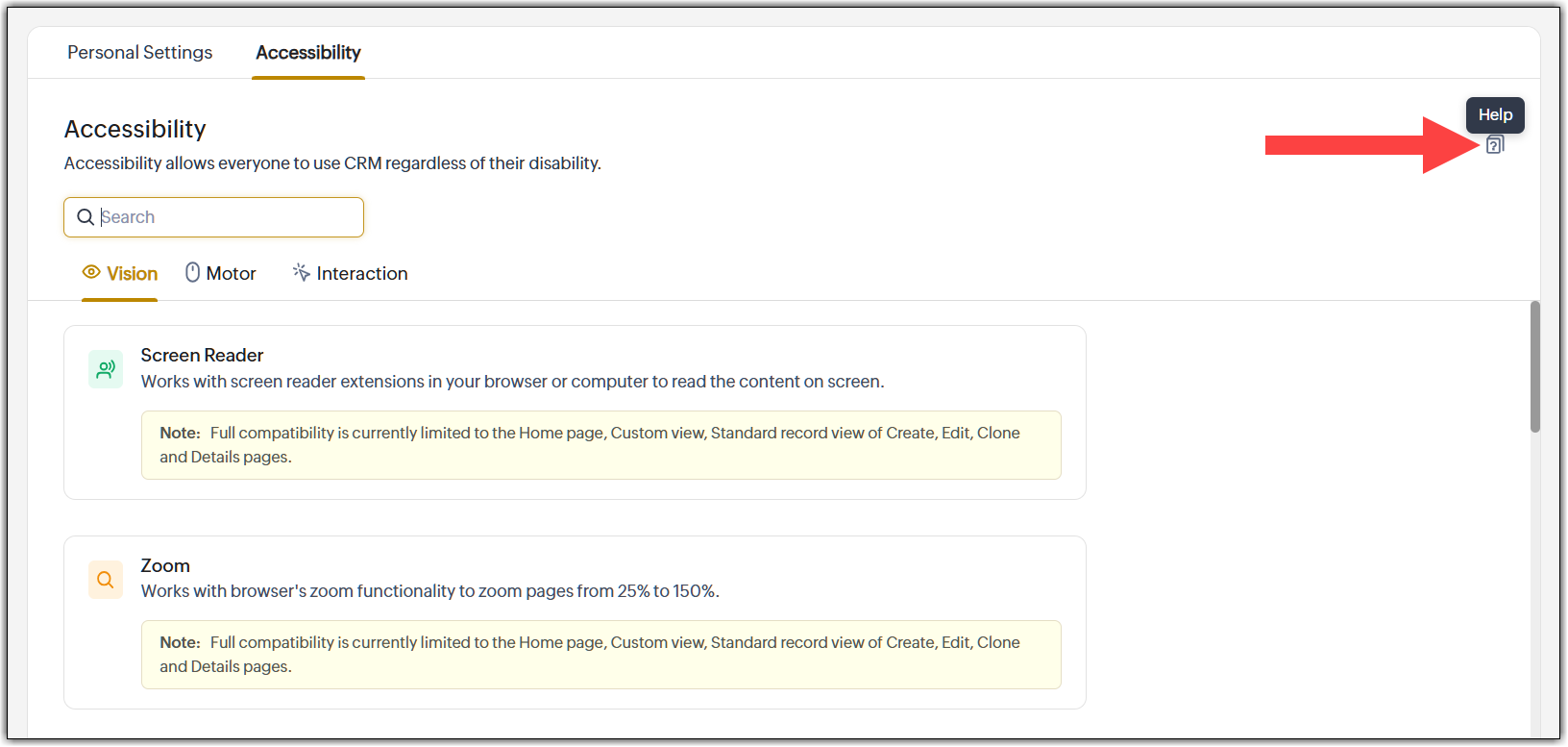Screen dimensions: 1568x747
Task: Open the Interaction tab label
Action: point(362,274)
